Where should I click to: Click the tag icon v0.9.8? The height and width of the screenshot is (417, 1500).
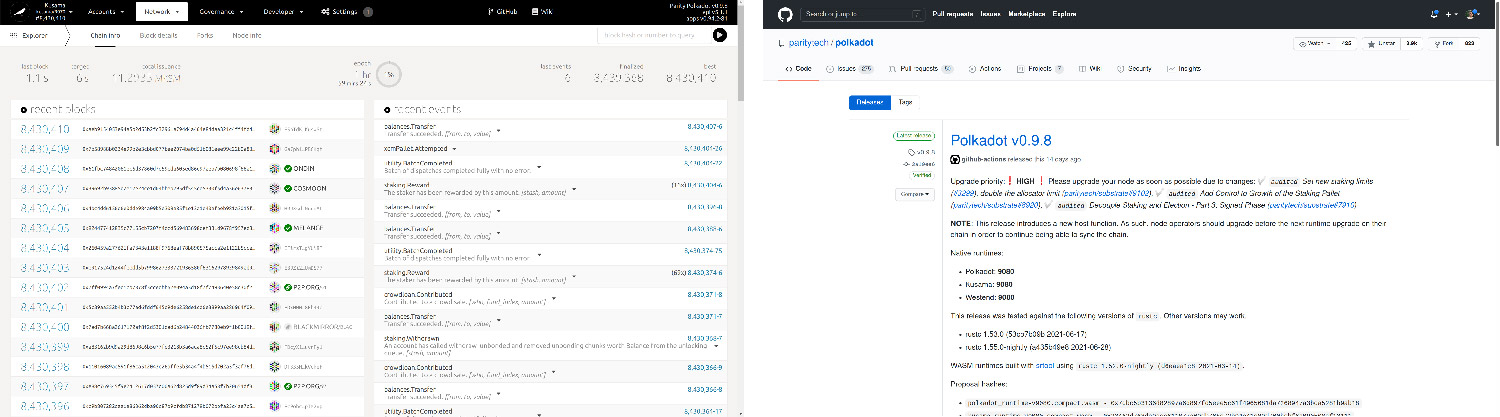(x=913, y=151)
